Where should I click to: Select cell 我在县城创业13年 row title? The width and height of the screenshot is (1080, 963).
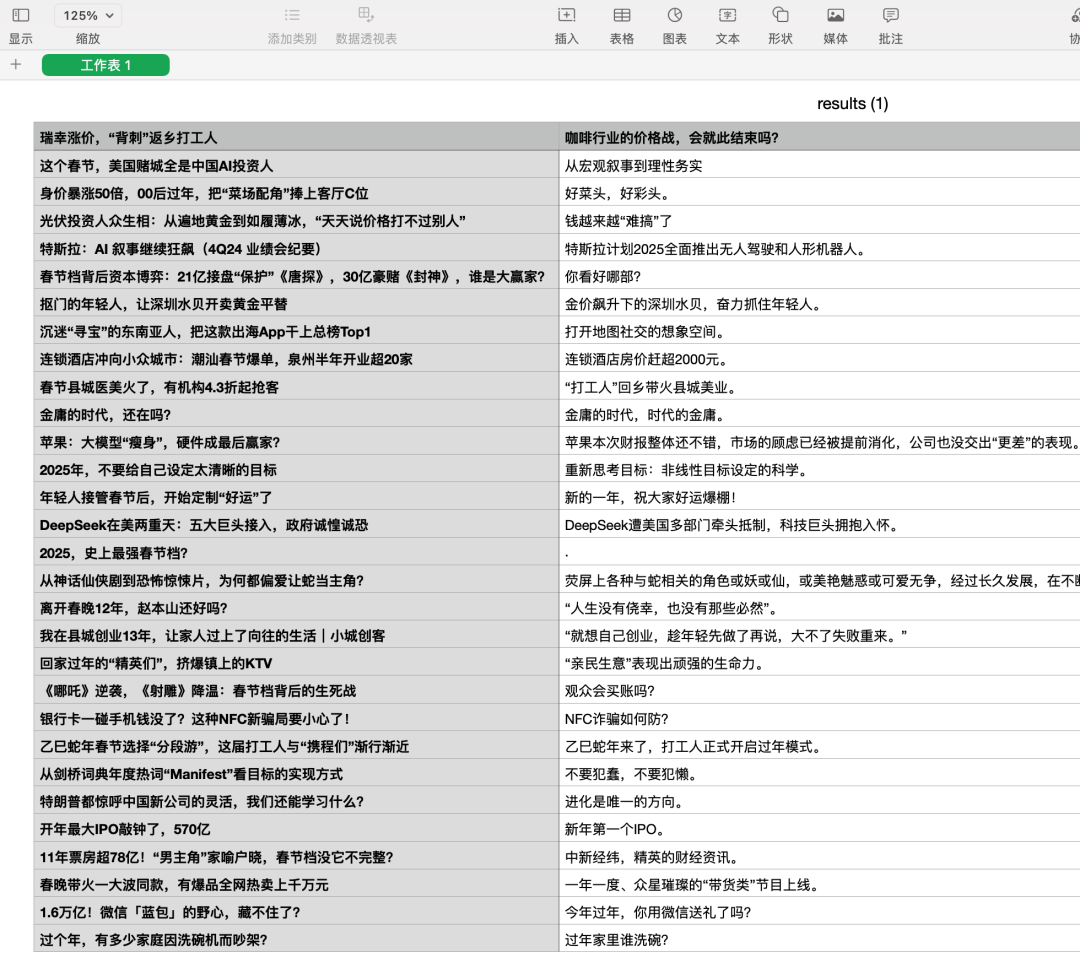click(296, 636)
